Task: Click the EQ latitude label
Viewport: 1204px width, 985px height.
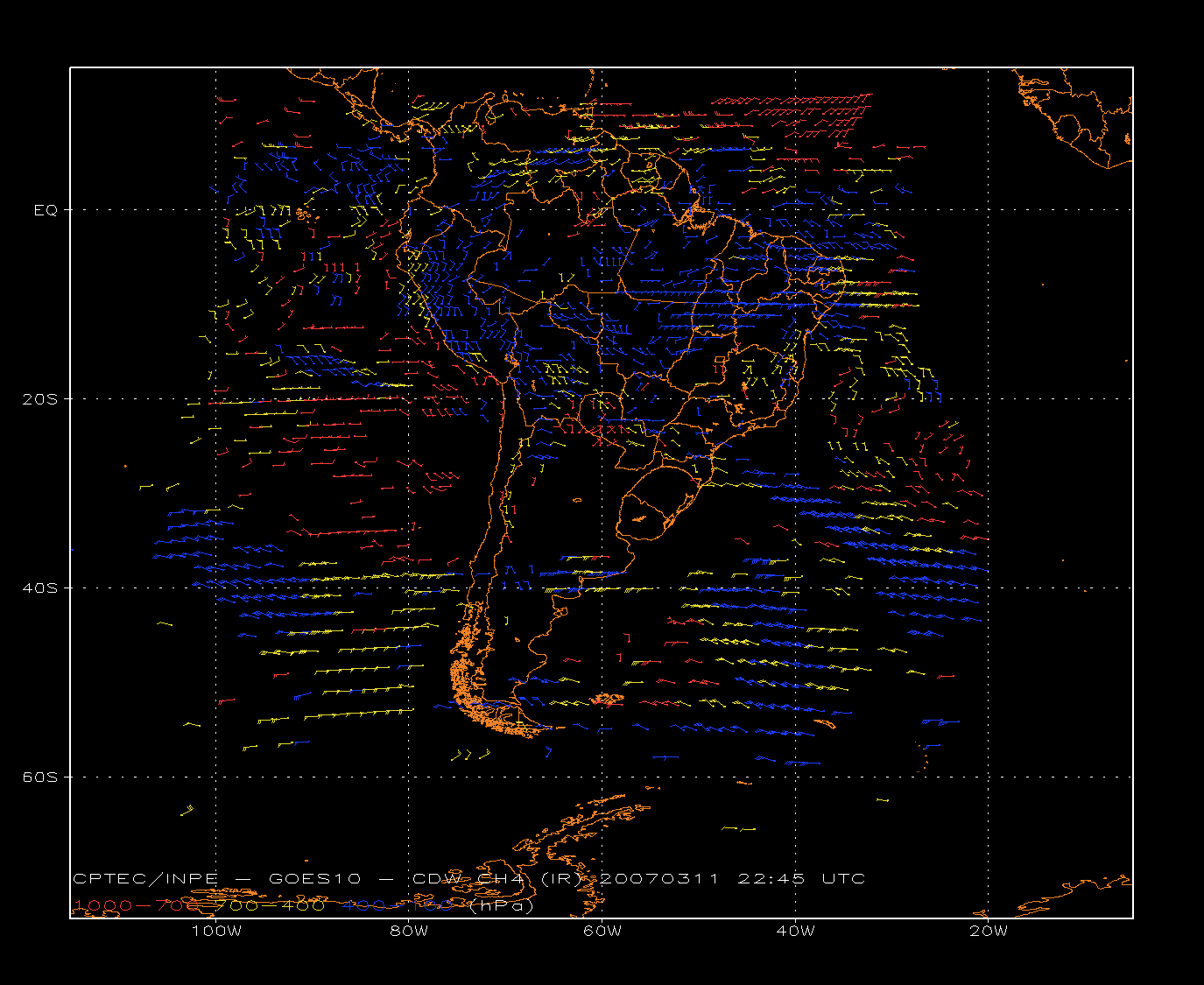Action: point(46,210)
